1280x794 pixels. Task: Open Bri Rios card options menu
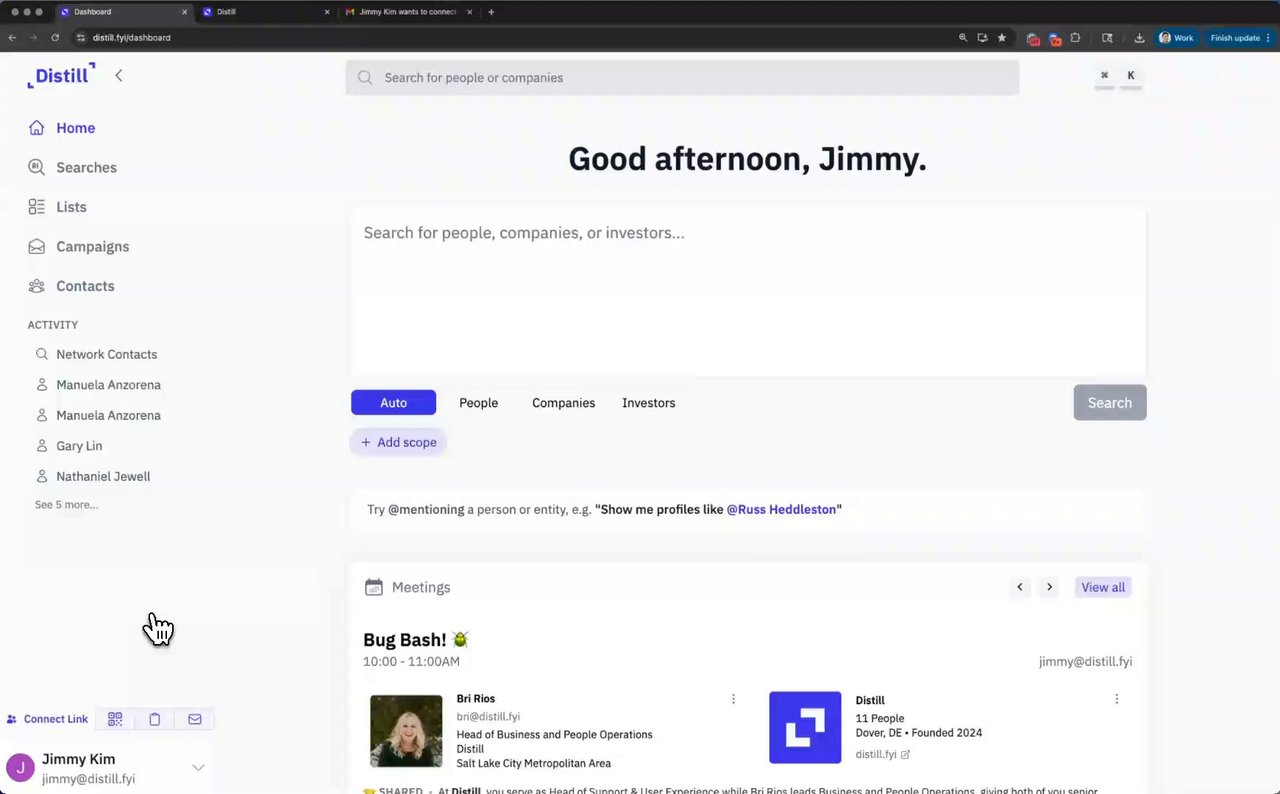point(733,699)
